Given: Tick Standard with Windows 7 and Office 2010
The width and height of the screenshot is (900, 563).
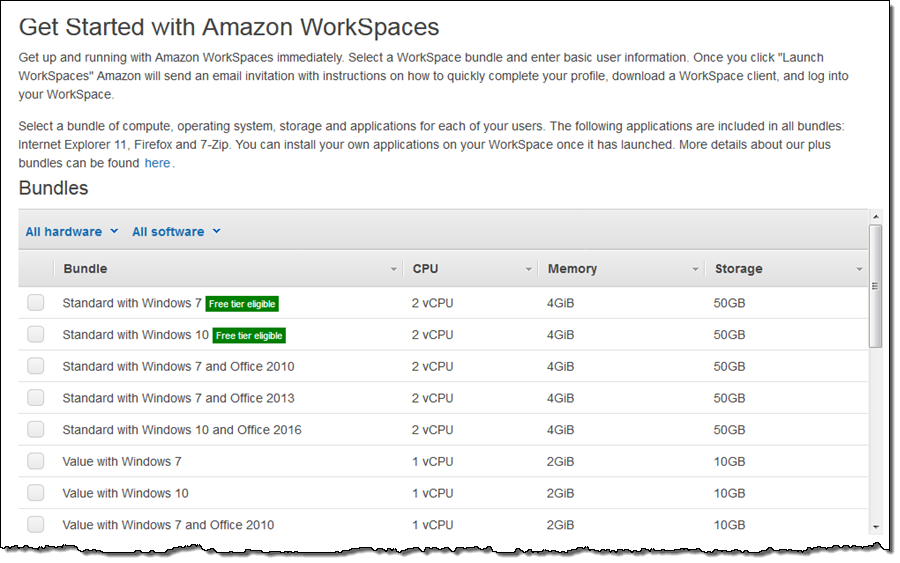Looking at the screenshot, I should click(x=36, y=366).
